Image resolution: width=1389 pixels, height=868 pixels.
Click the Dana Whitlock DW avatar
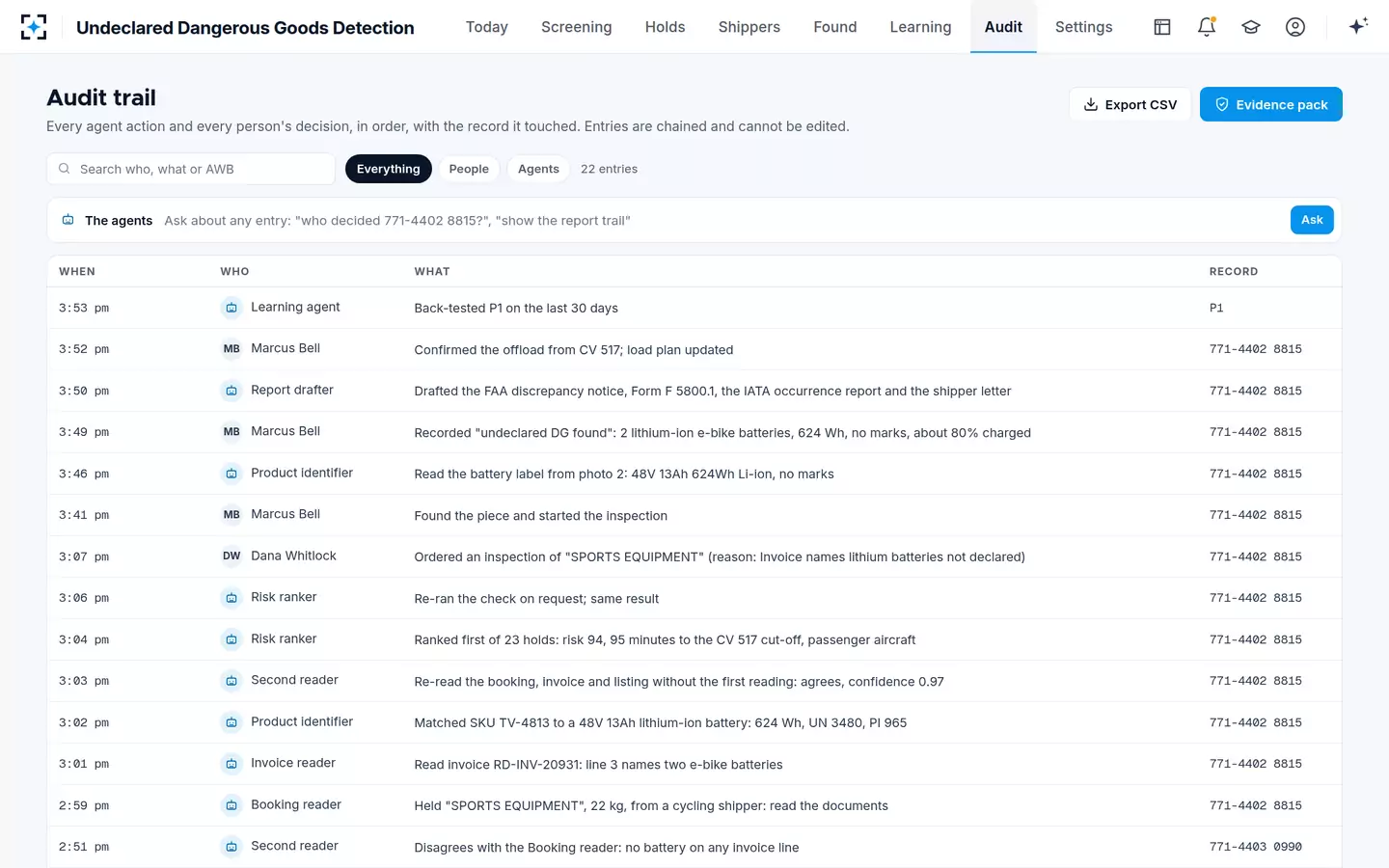click(231, 556)
